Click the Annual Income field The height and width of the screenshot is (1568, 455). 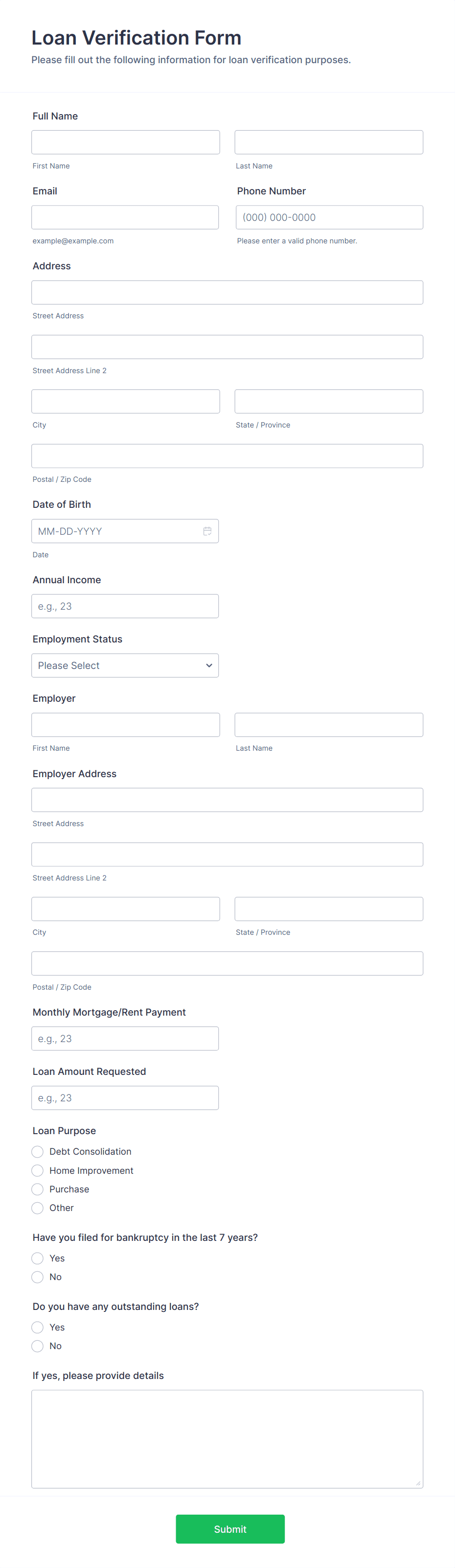125,606
